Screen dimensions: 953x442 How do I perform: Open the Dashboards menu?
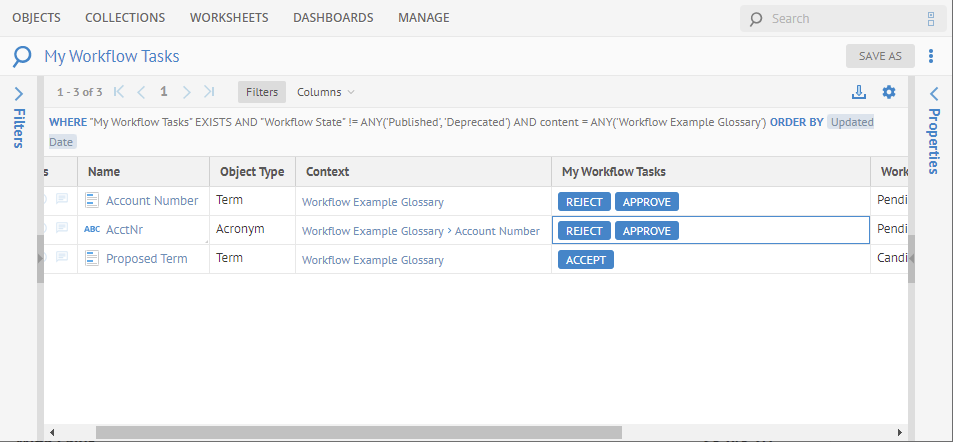tap(333, 18)
